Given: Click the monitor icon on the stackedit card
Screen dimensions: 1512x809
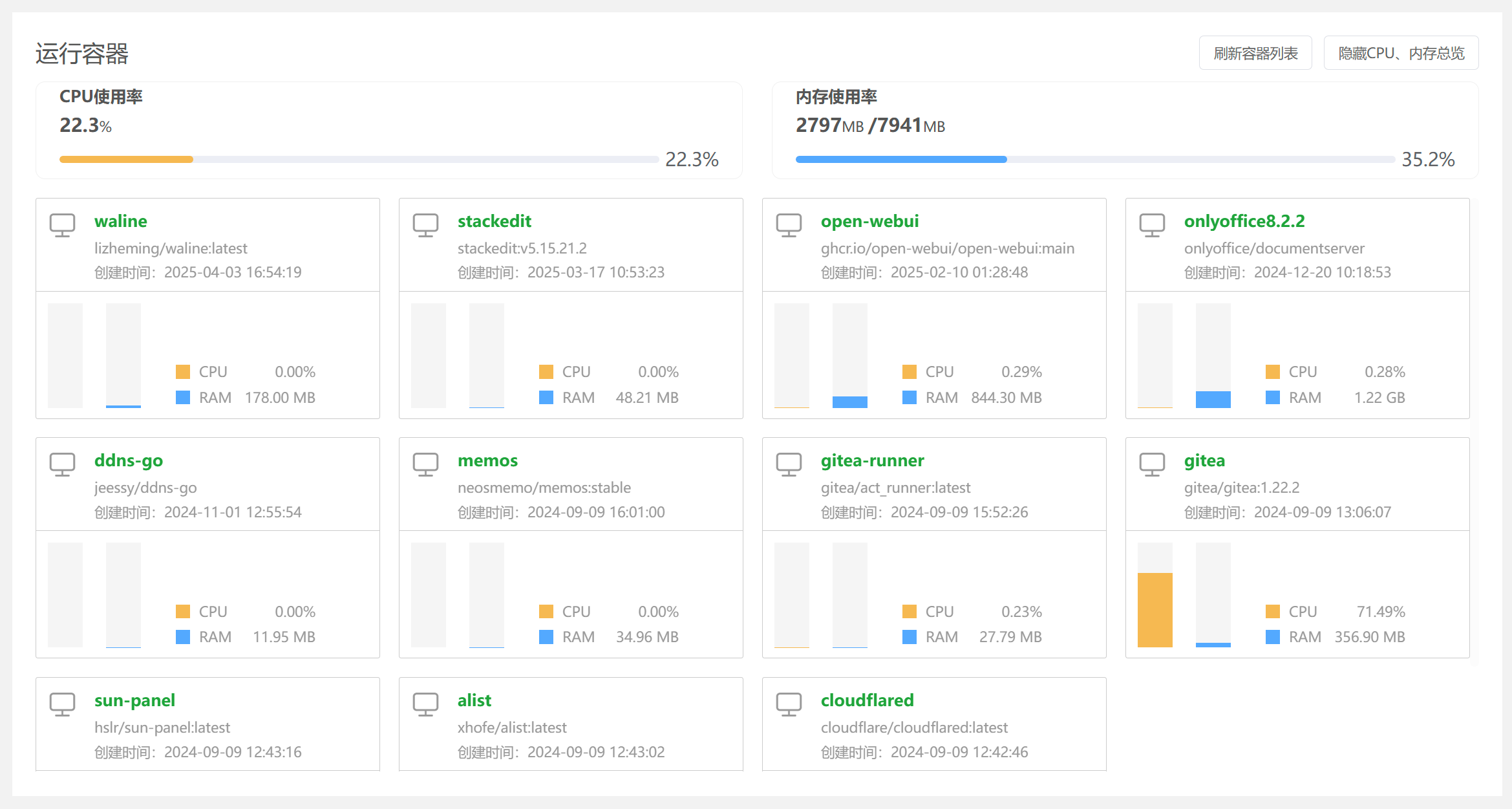Looking at the screenshot, I should (426, 224).
